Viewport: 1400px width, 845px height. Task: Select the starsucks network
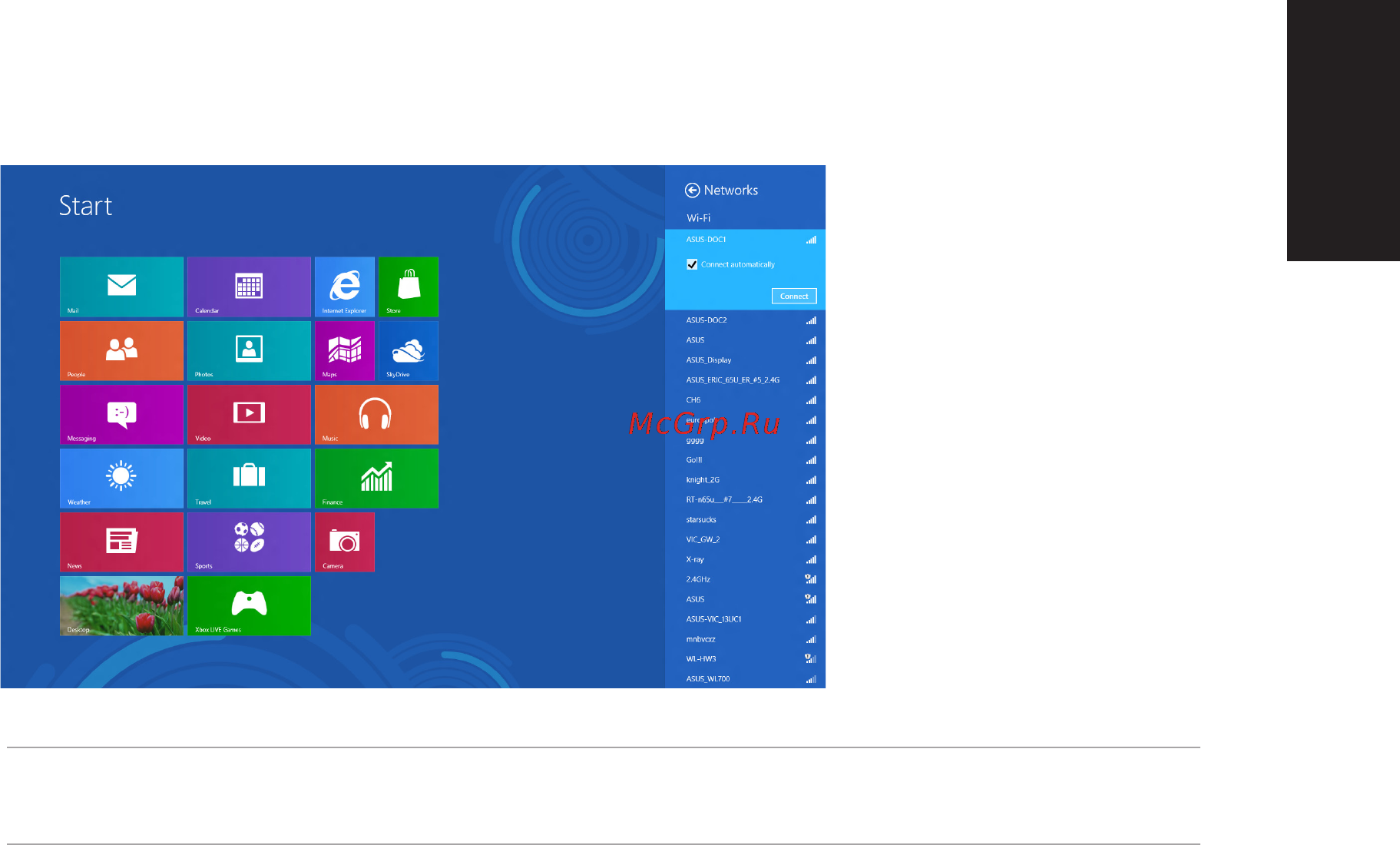[745, 520]
